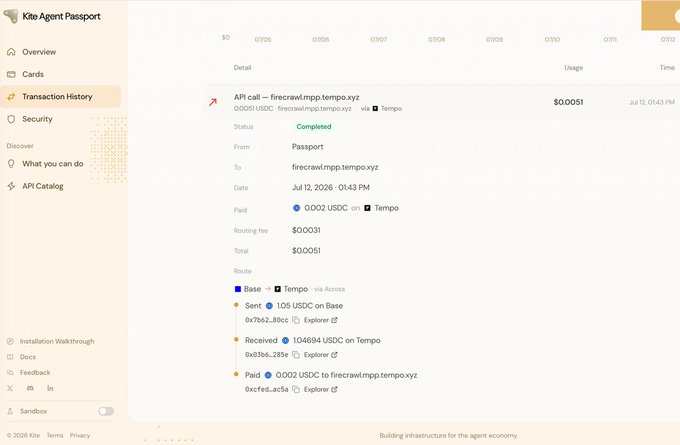Open the Feedback link
The image size is (680, 445).
tap(35, 373)
